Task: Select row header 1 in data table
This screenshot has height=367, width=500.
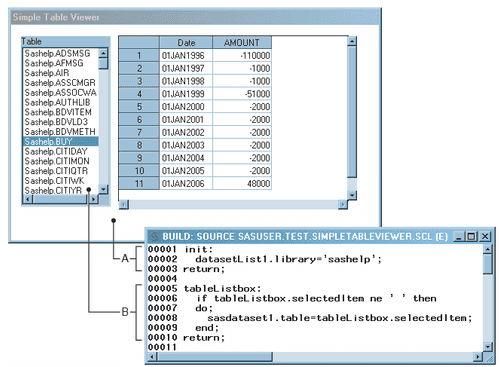Action: tap(139, 56)
